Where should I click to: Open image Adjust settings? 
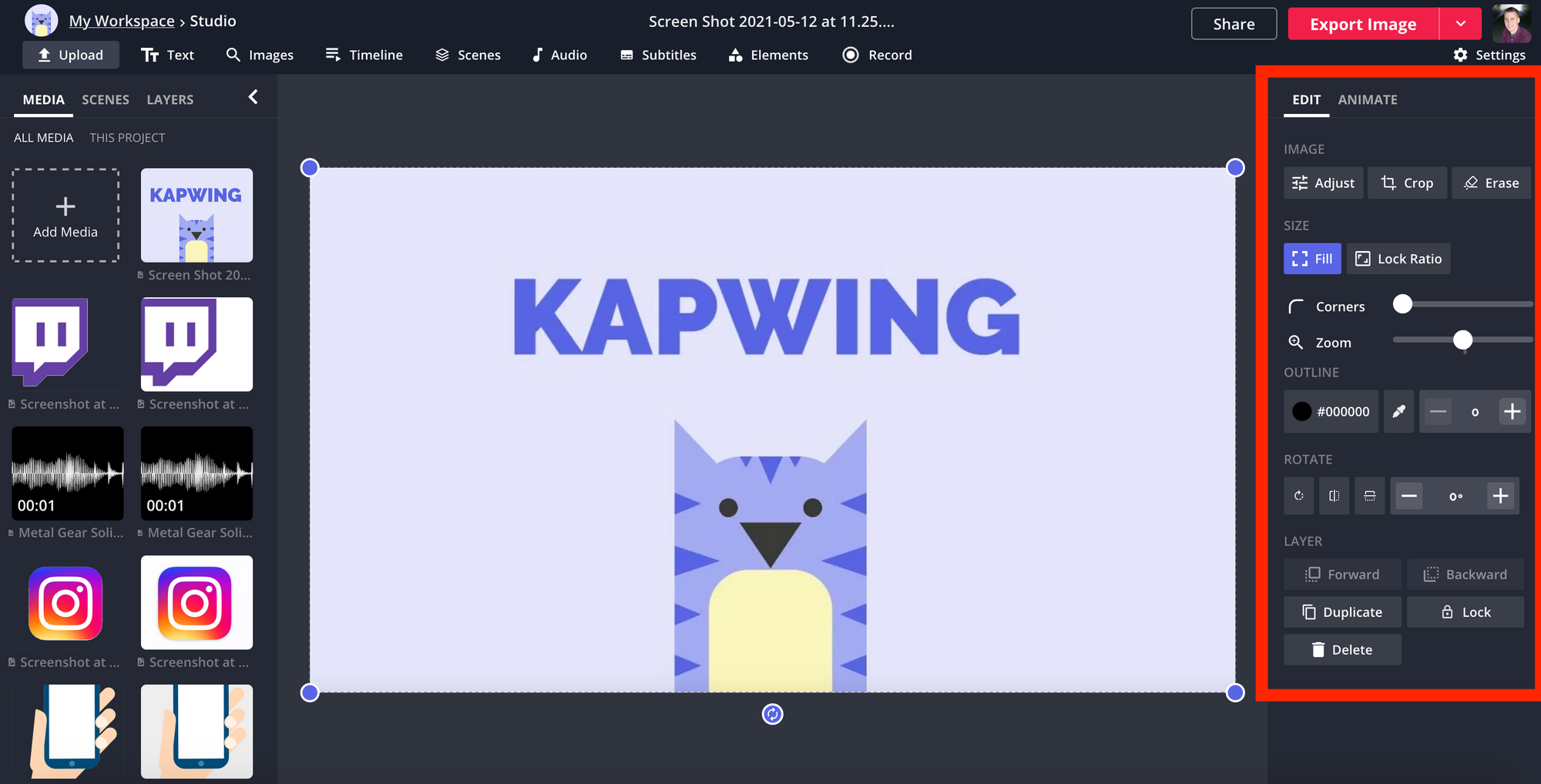(x=1323, y=183)
